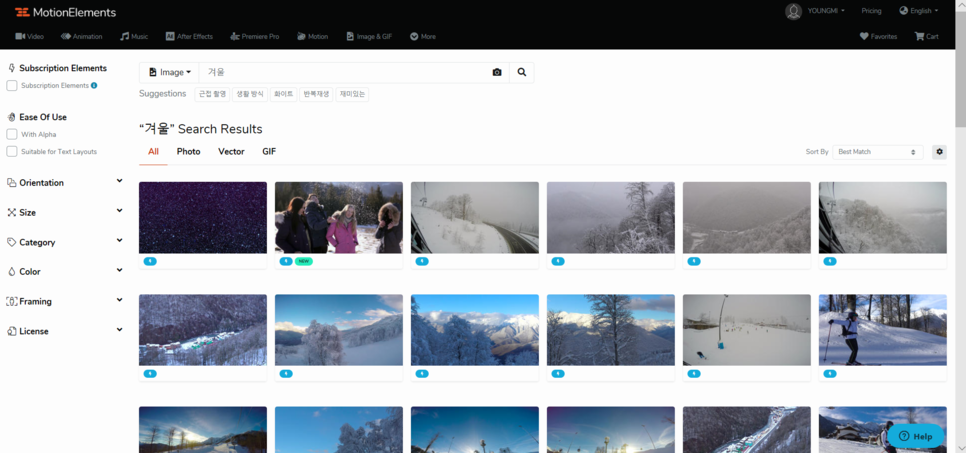Viewport: 966px width, 453px height.
Task: Tick the With Alpha checkbox
Action: [12, 134]
